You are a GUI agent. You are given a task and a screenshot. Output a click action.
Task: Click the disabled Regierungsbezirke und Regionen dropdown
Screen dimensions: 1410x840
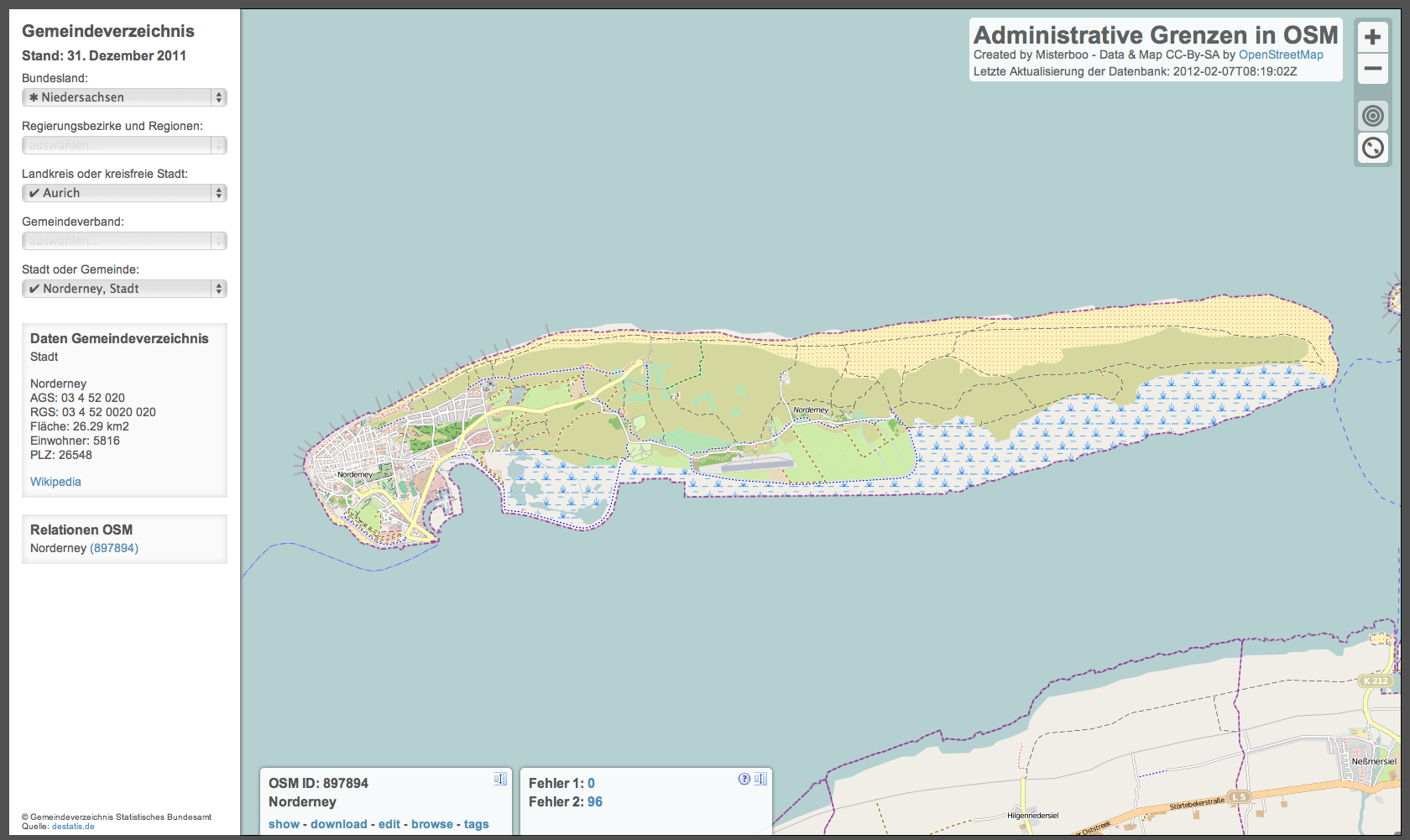[x=124, y=145]
